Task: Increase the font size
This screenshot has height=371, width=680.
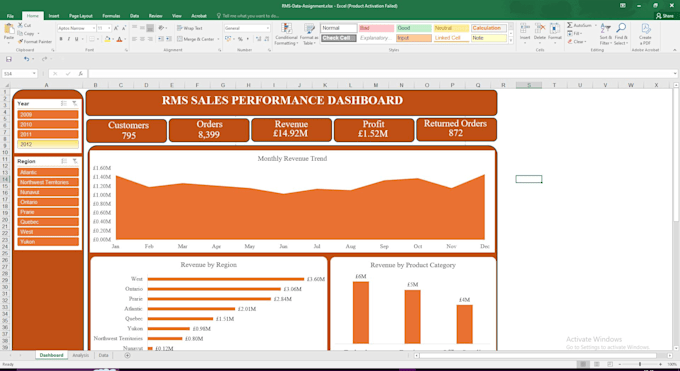Action: 116,28
